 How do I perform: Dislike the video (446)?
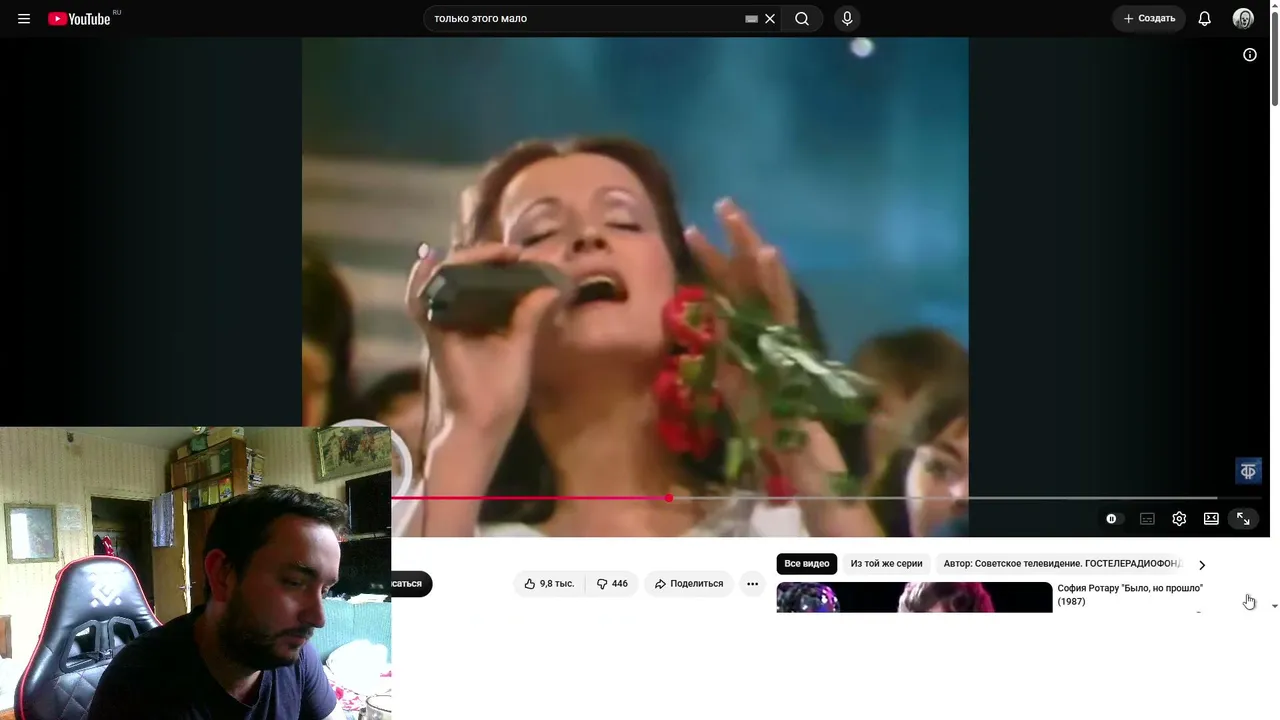click(612, 584)
